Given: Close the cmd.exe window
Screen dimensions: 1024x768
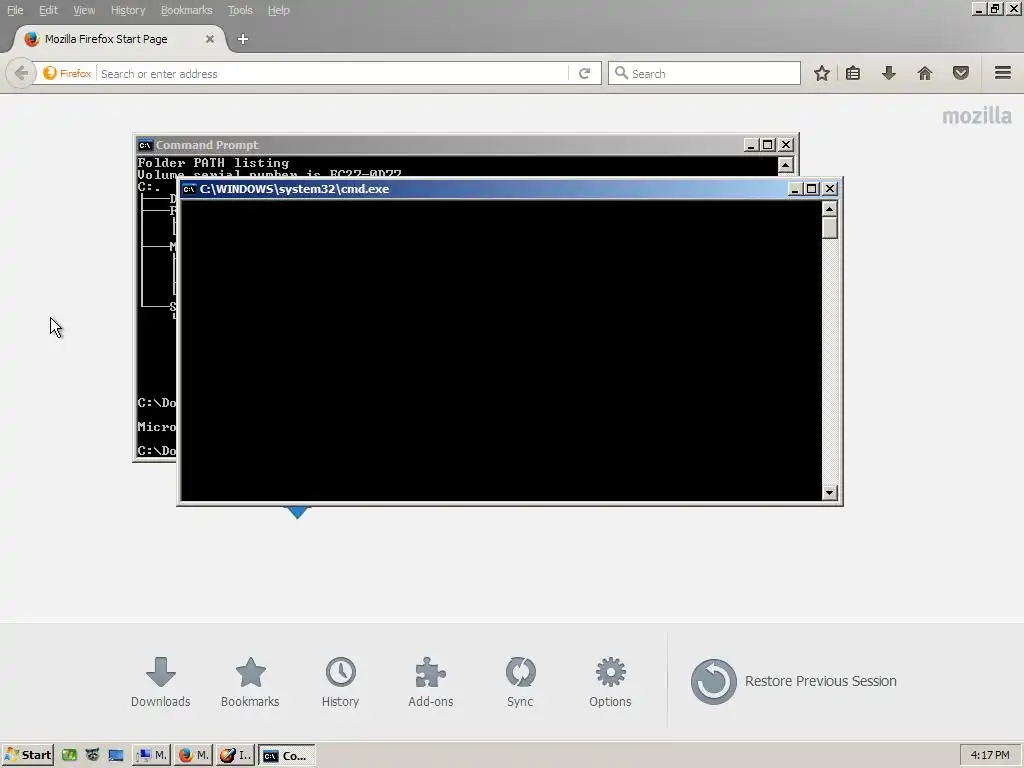Looking at the screenshot, I should coord(829,189).
